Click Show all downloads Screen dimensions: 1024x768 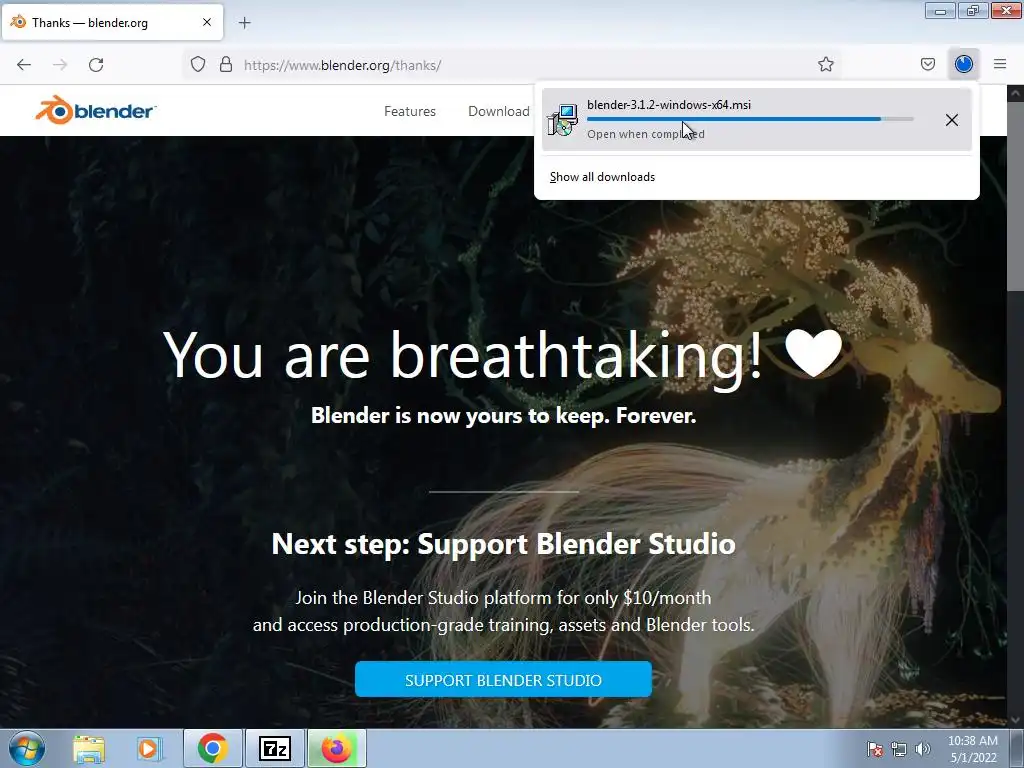(x=602, y=177)
